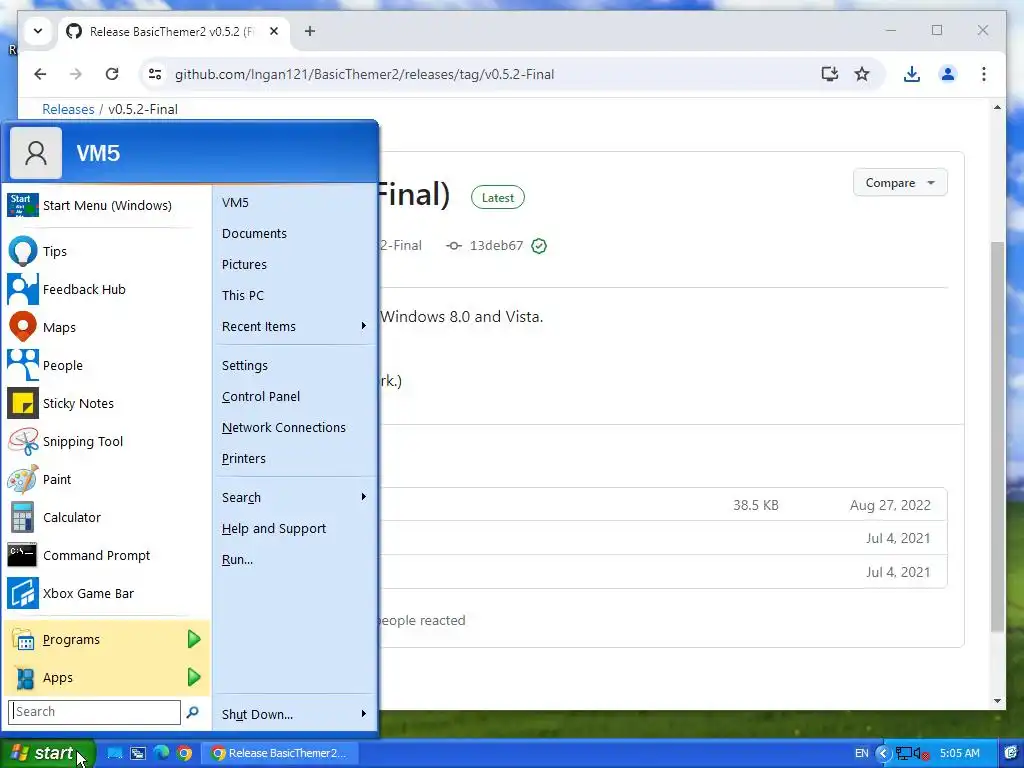Screen dimensions: 1024x768
Task: Switch to Release BasicThemer2 taskbar button
Action: [x=281, y=753]
